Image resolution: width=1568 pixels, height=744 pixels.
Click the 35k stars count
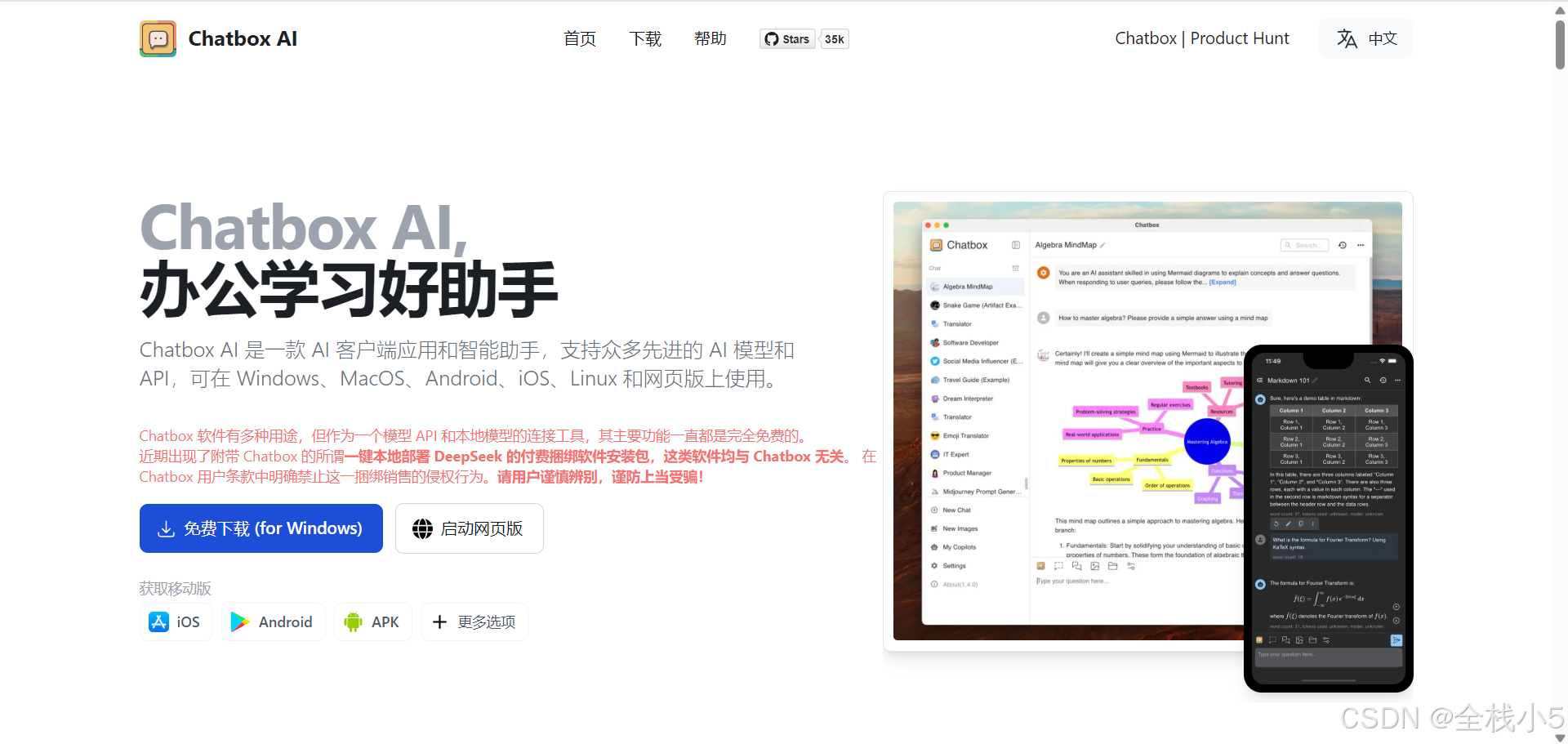click(x=834, y=39)
